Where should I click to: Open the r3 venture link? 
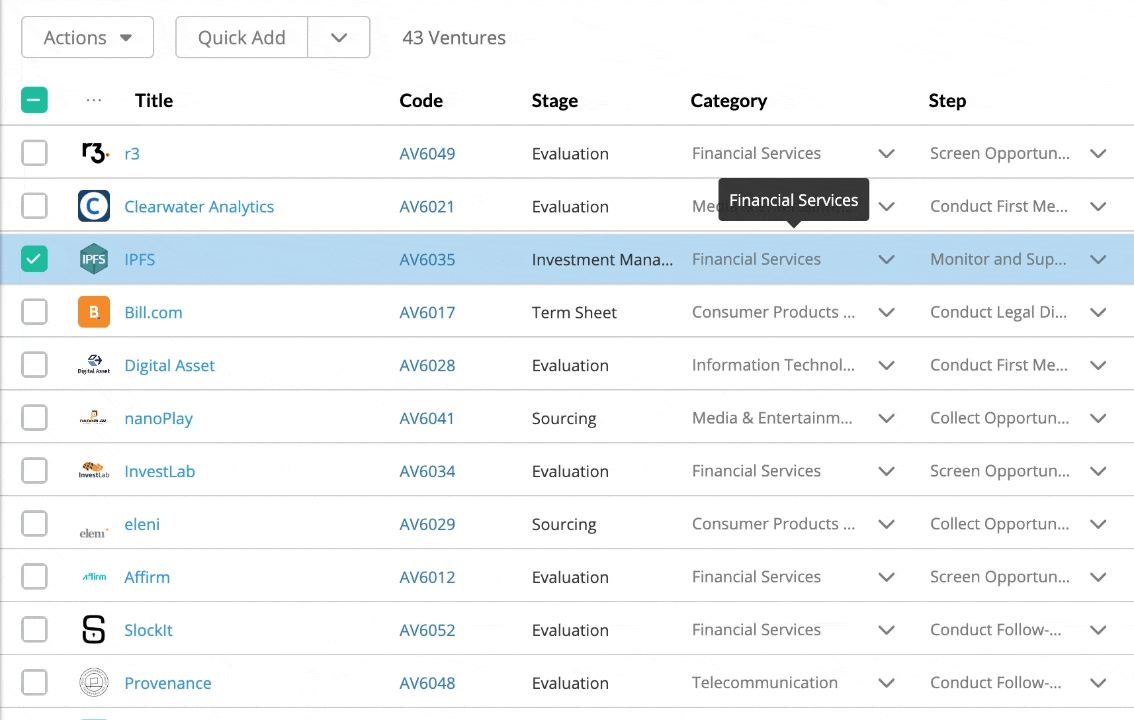point(132,153)
